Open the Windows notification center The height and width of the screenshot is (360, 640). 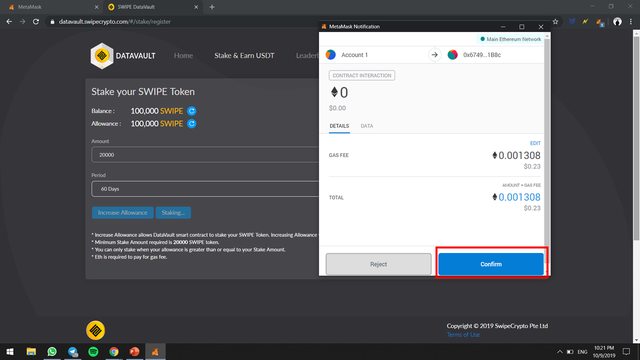point(626,351)
